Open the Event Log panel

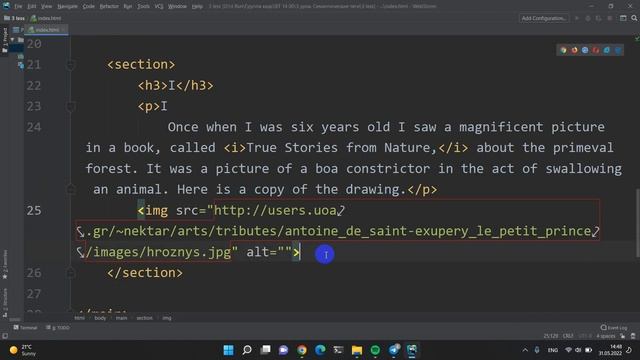pos(614,328)
